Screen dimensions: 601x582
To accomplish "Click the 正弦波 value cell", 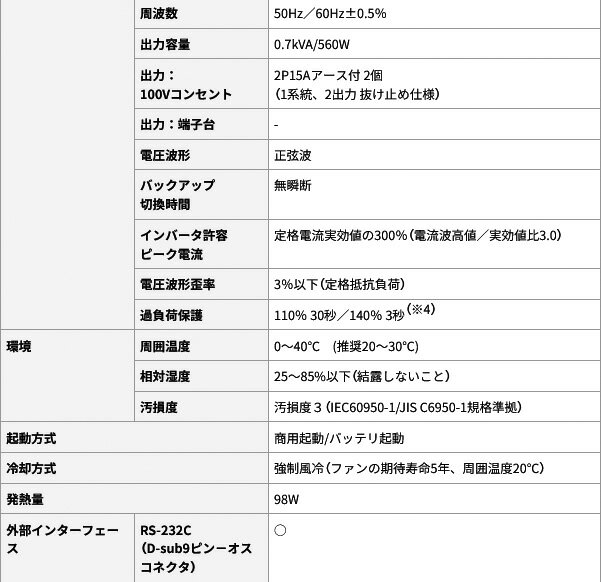I will pyautogui.click(x=292, y=156).
